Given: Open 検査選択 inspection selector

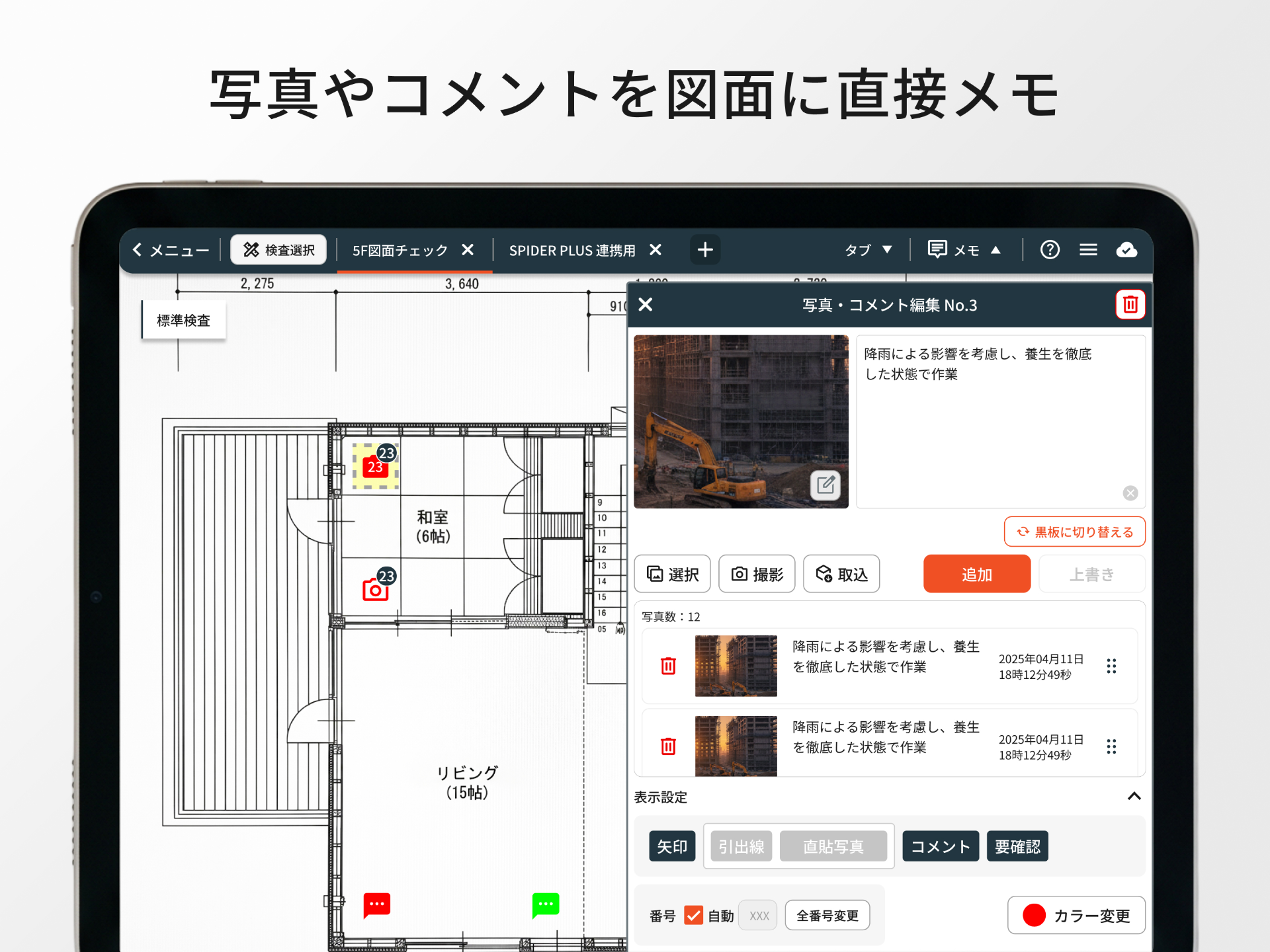Looking at the screenshot, I should (278, 250).
